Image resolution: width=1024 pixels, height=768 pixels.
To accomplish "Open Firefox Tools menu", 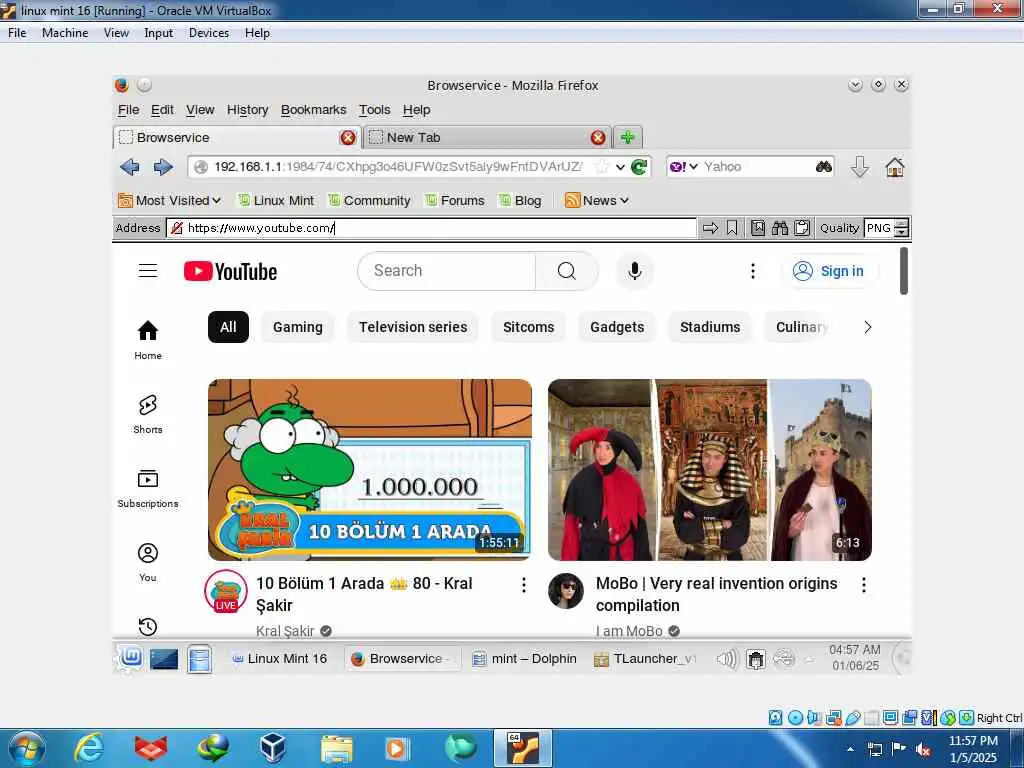I will 374,110.
